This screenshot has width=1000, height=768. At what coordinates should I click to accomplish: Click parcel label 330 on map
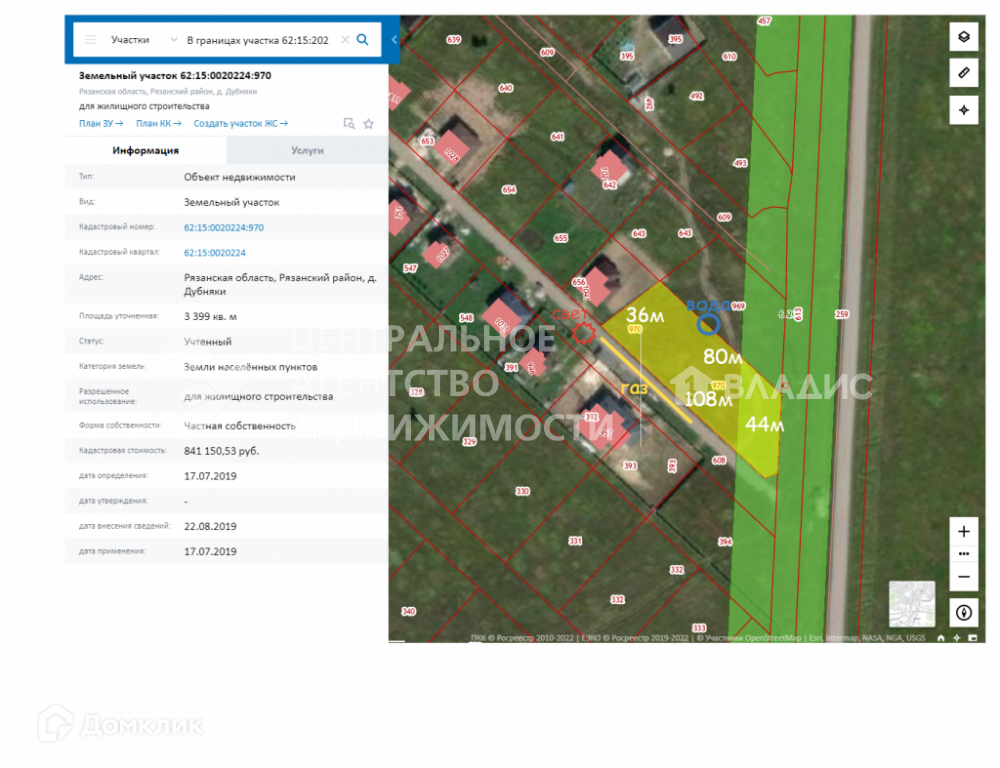coord(522,491)
